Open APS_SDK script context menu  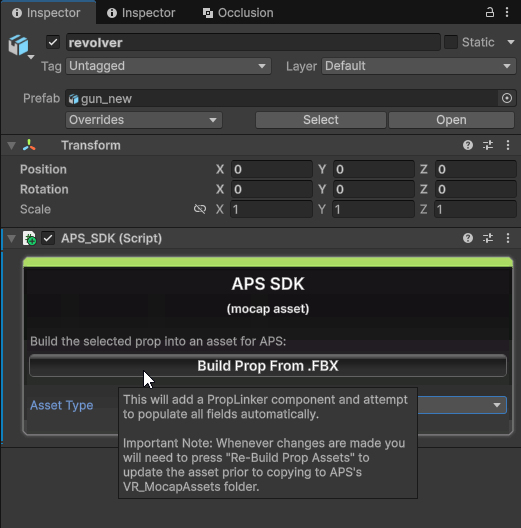click(508, 238)
